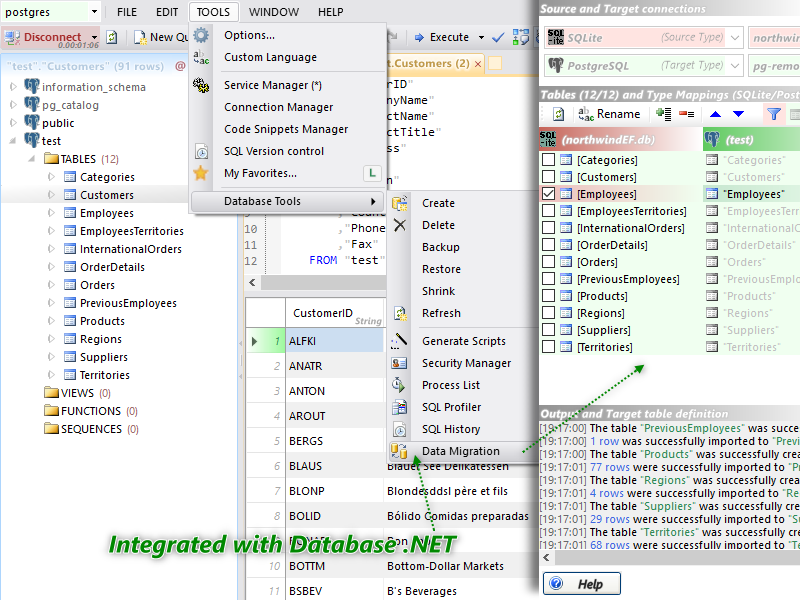
Task: Open the EDIT menu
Action: coord(167,12)
